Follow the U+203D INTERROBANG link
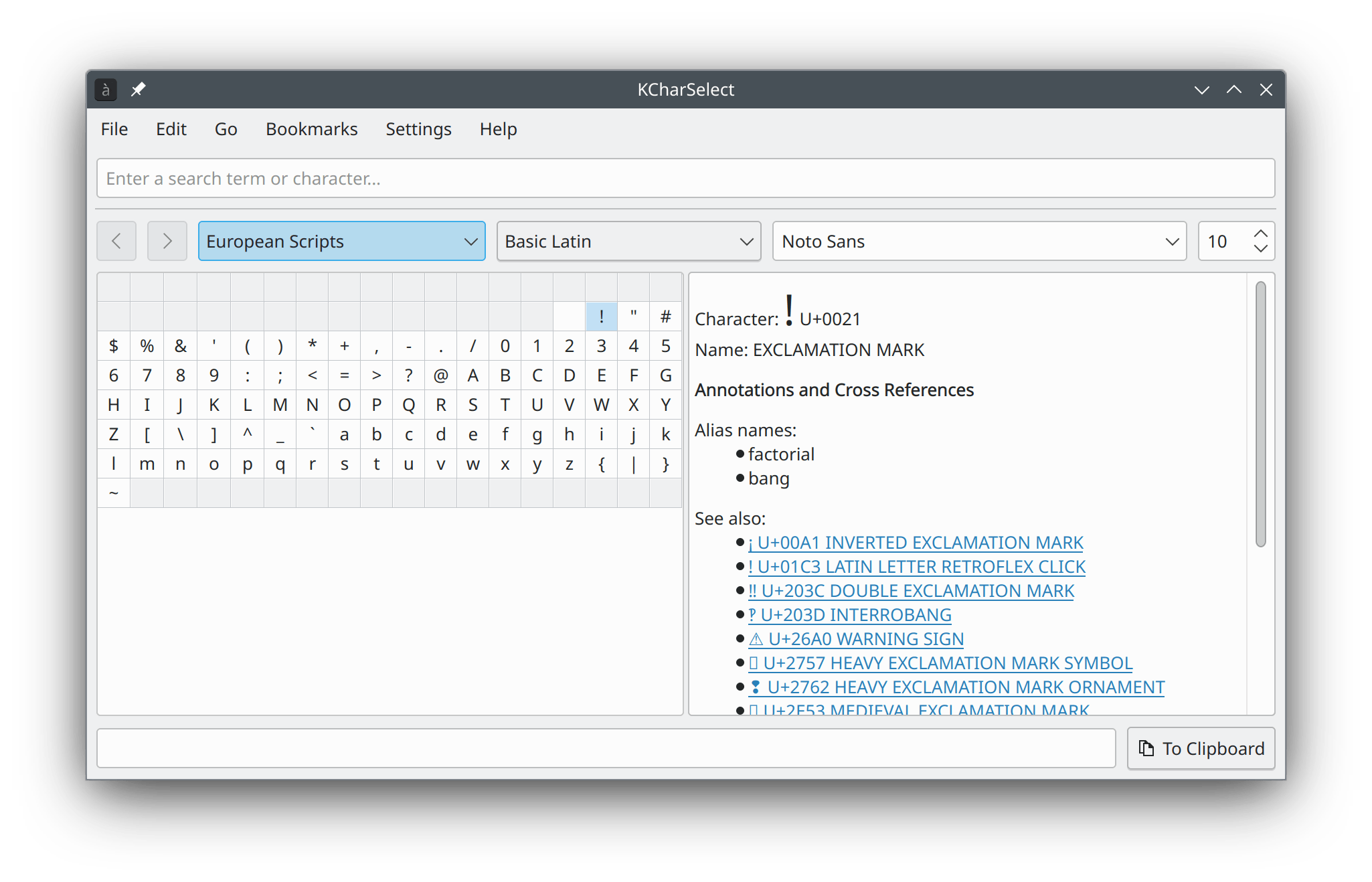This screenshot has width=1372, height=882. coord(849,615)
